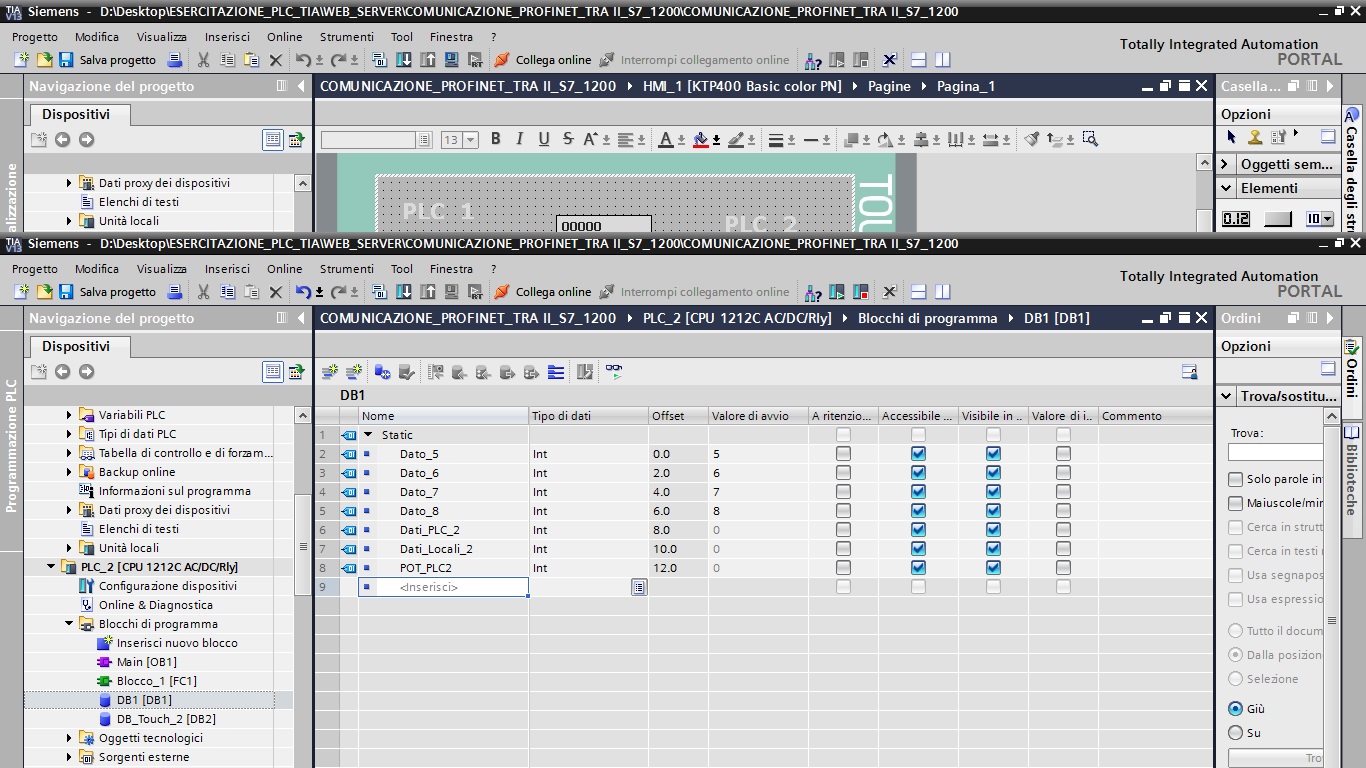Click the forward arrow in lower project navigation
The height and width of the screenshot is (768, 1366).
click(86, 372)
